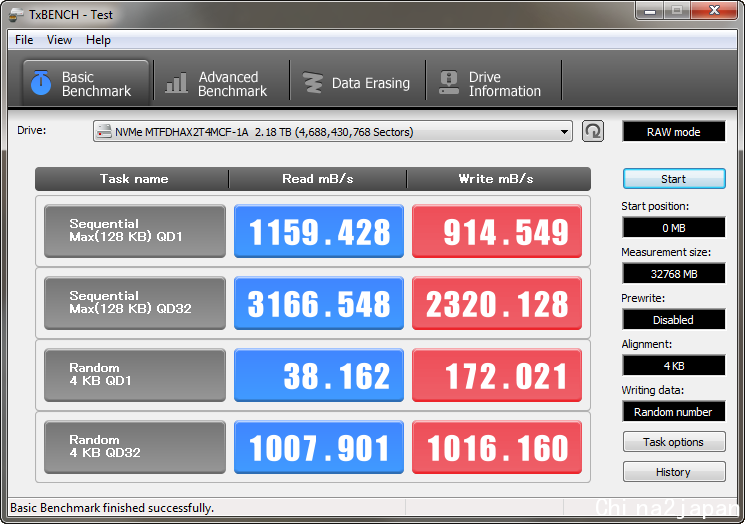Click write result 1016.160

point(497,447)
